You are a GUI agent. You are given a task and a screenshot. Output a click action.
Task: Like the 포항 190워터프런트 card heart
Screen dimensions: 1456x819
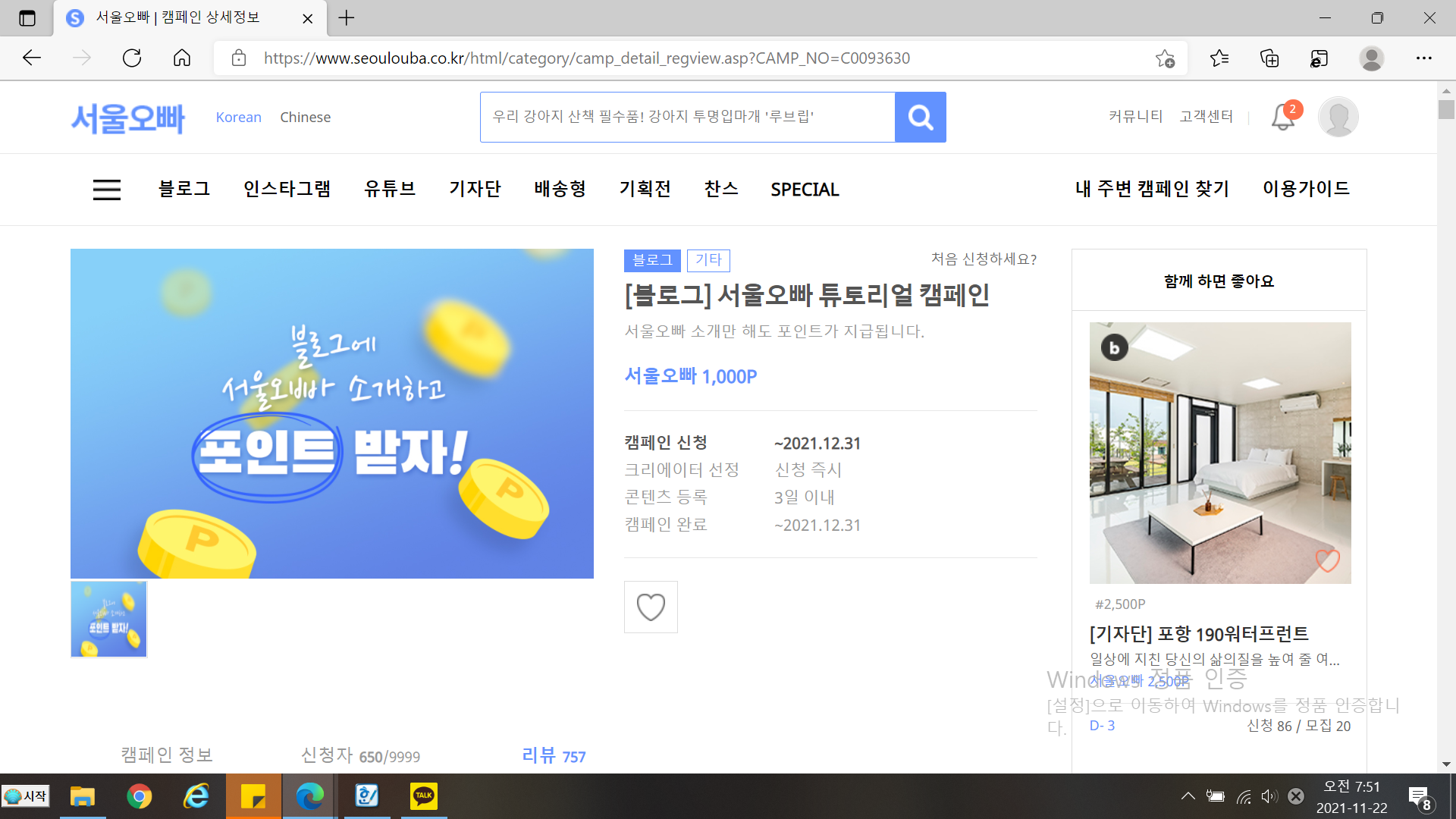[x=1327, y=560]
